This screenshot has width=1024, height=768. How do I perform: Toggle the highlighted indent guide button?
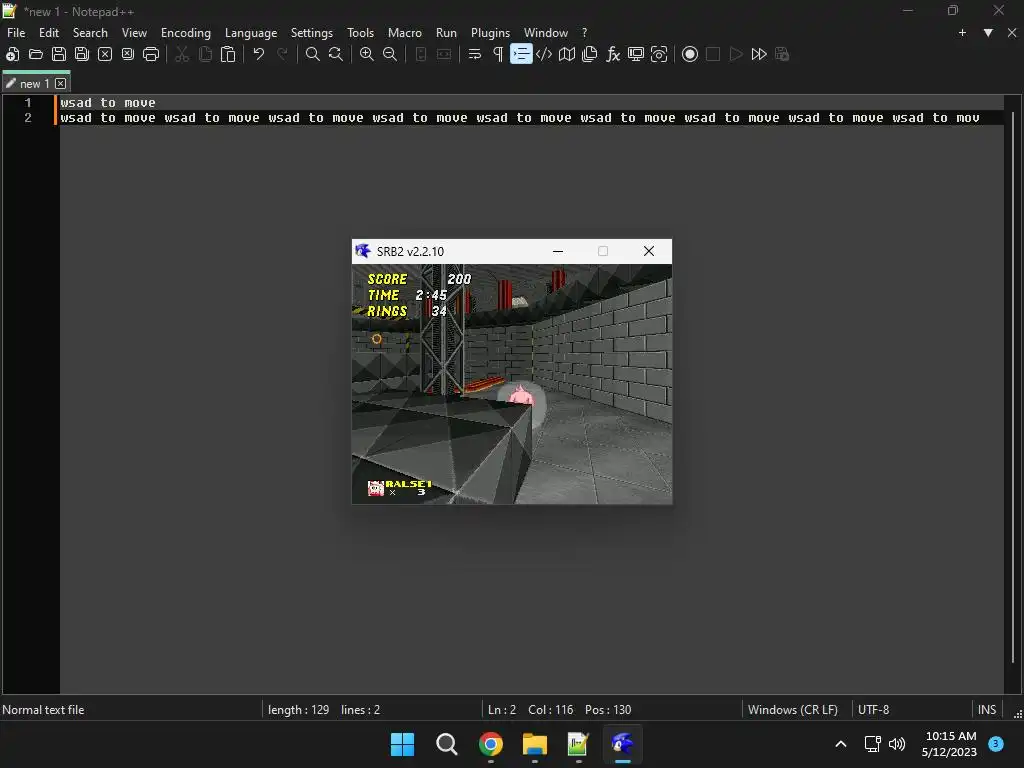click(x=521, y=54)
